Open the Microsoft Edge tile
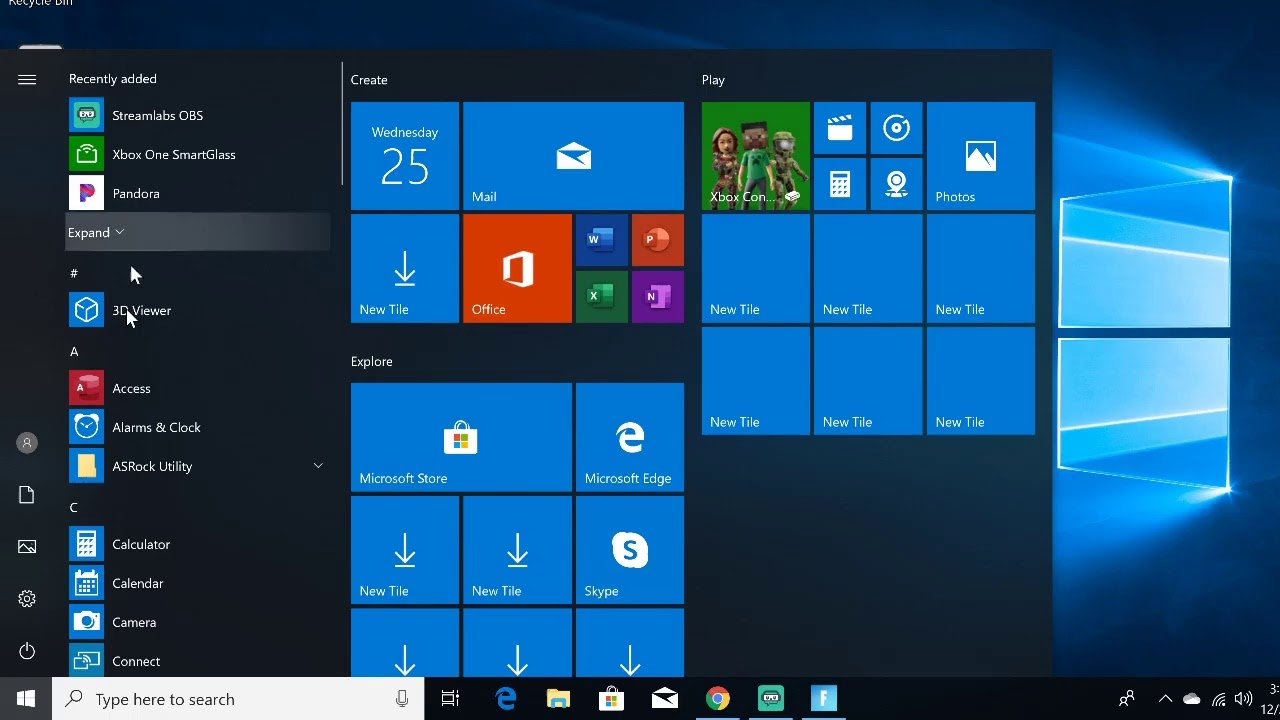 point(630,437)
